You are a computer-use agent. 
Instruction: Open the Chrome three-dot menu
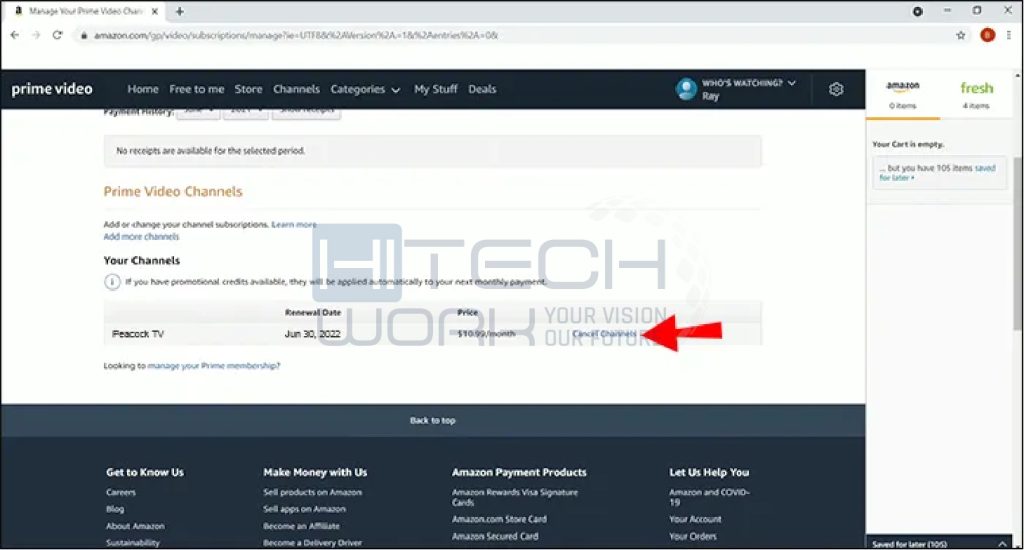click(1010, 35)
